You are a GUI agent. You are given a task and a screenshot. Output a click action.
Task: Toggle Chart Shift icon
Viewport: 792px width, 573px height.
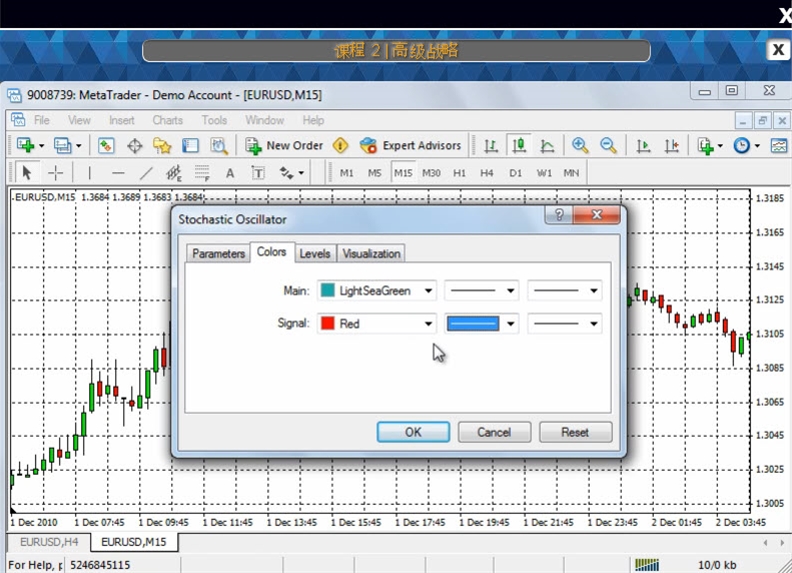click(x=671, y=146)
